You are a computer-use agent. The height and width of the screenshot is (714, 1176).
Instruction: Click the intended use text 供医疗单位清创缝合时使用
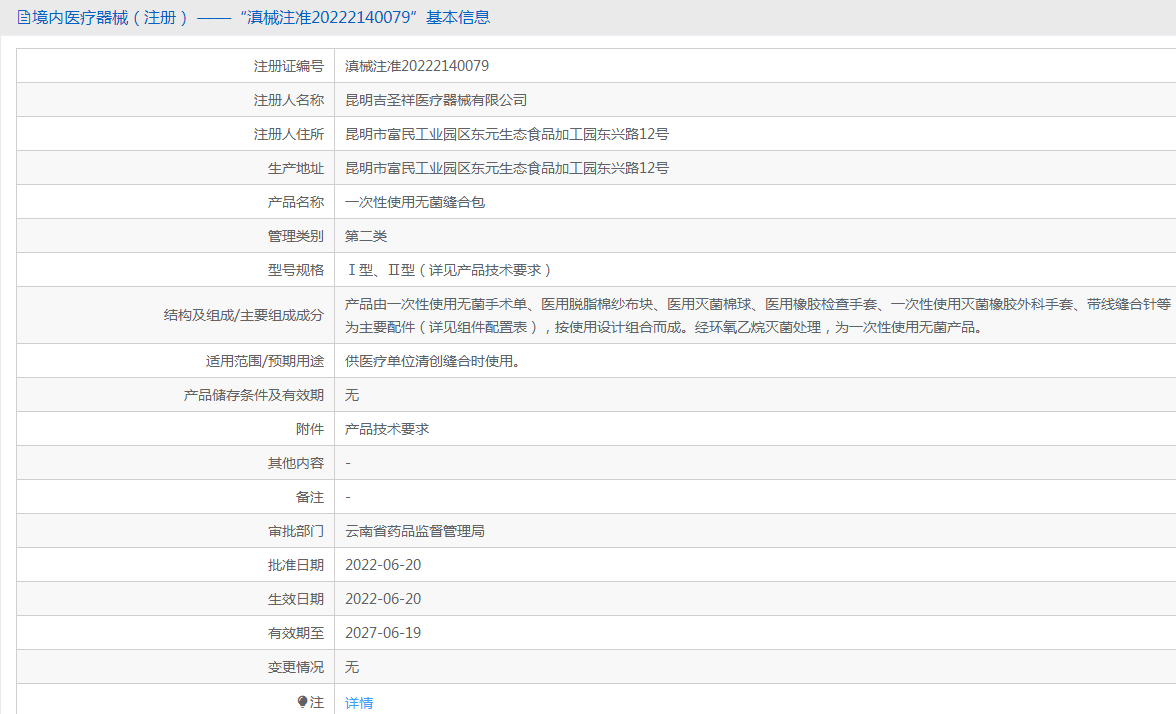[432, 361]
